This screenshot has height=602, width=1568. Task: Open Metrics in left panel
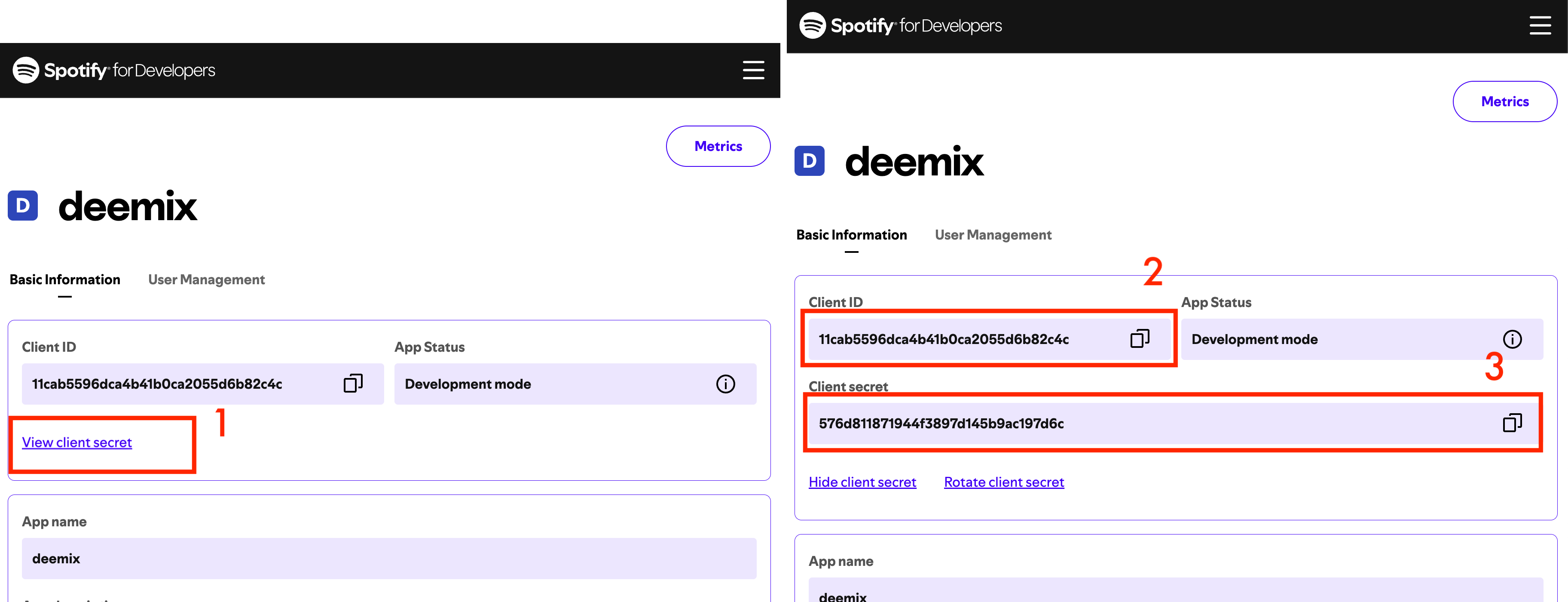pos(718,146)
